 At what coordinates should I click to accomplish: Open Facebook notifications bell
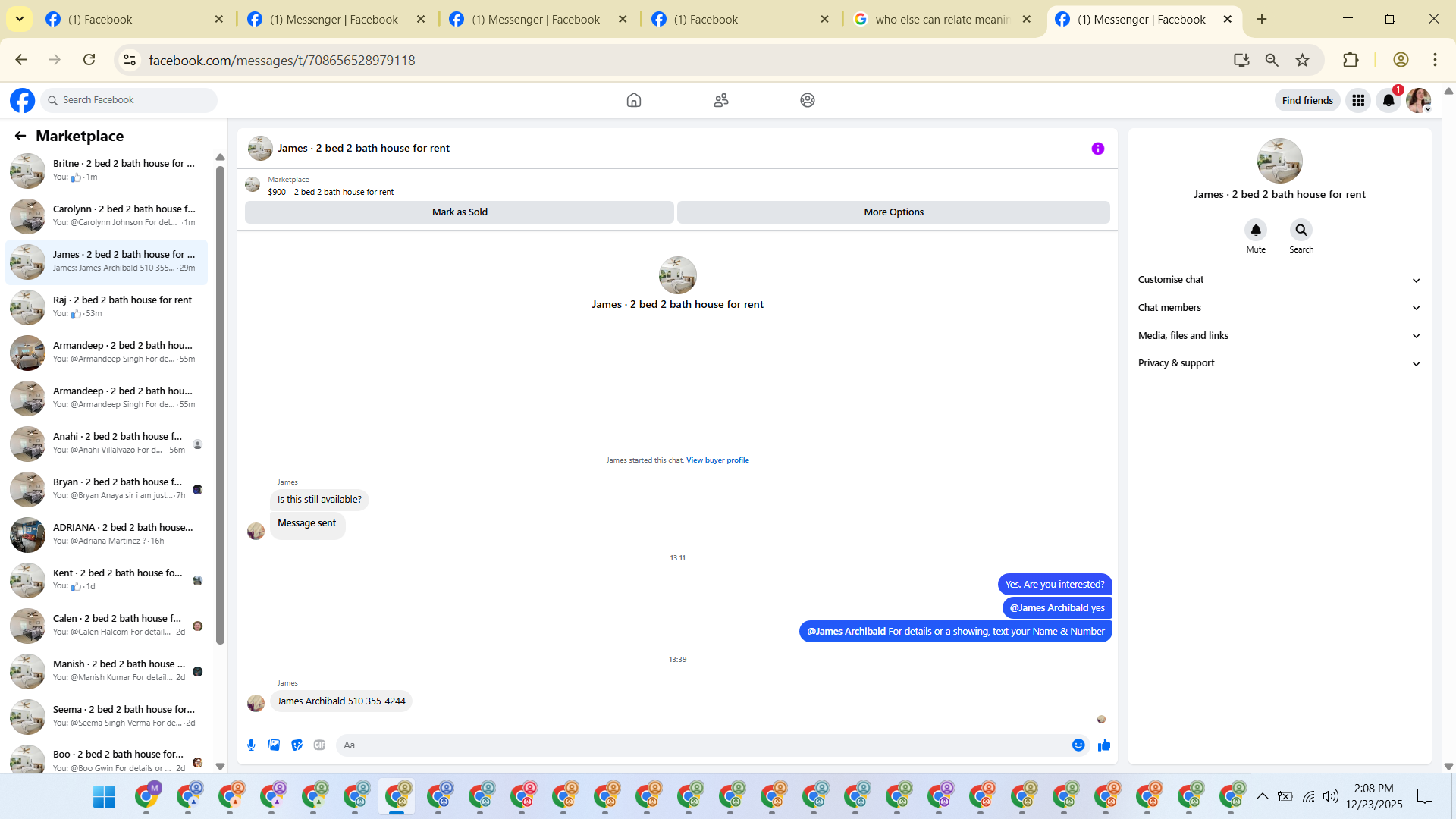click(1388, 100)
